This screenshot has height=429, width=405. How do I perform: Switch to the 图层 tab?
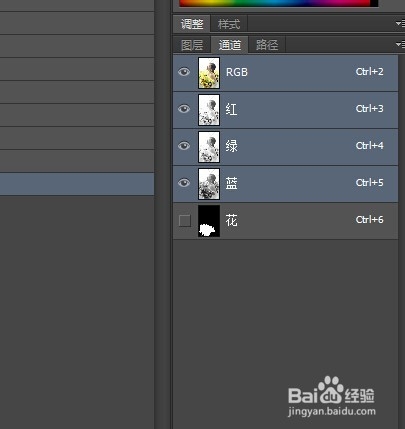point(192,45)
